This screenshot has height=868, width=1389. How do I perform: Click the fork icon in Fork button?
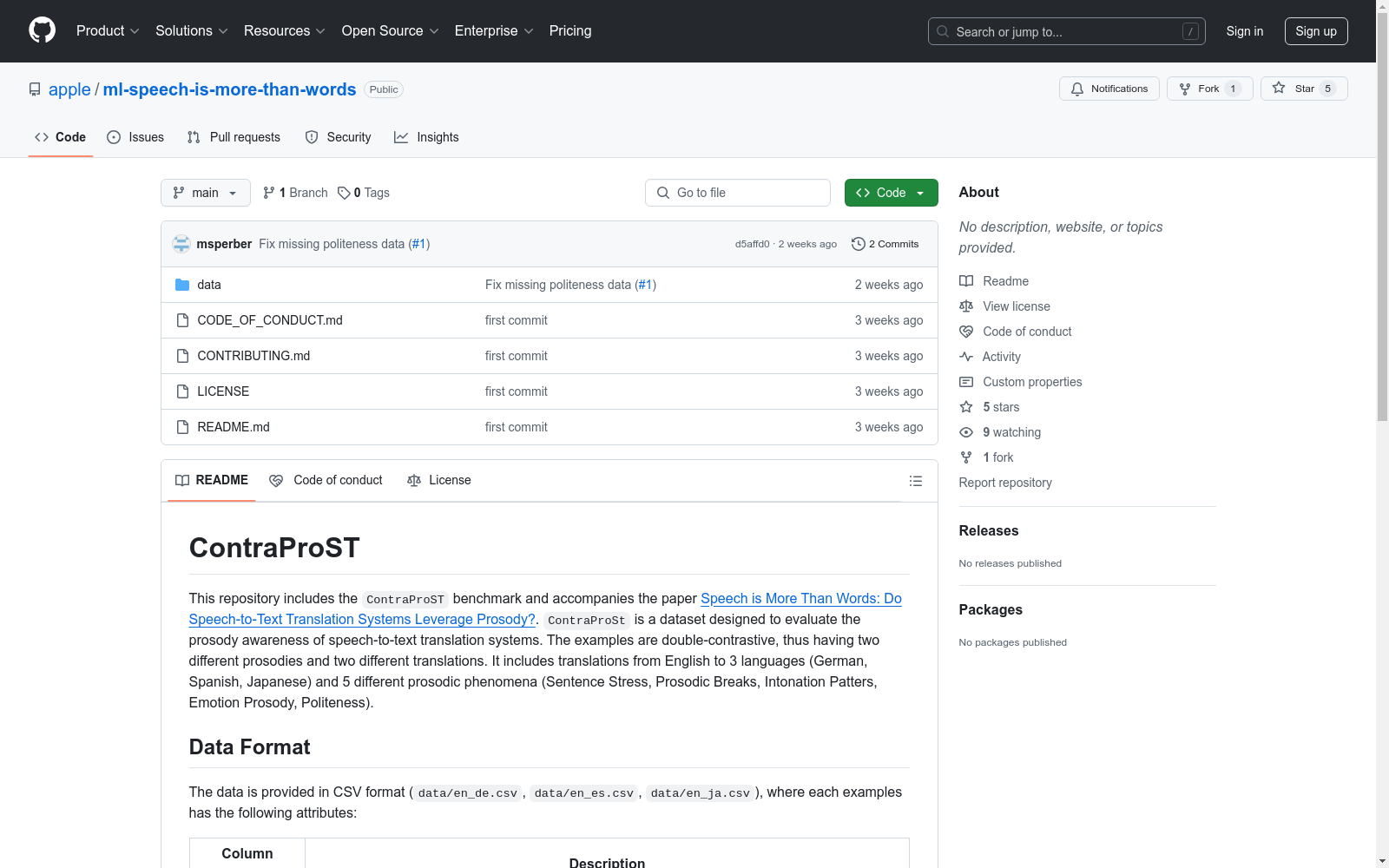point(1185,89)
